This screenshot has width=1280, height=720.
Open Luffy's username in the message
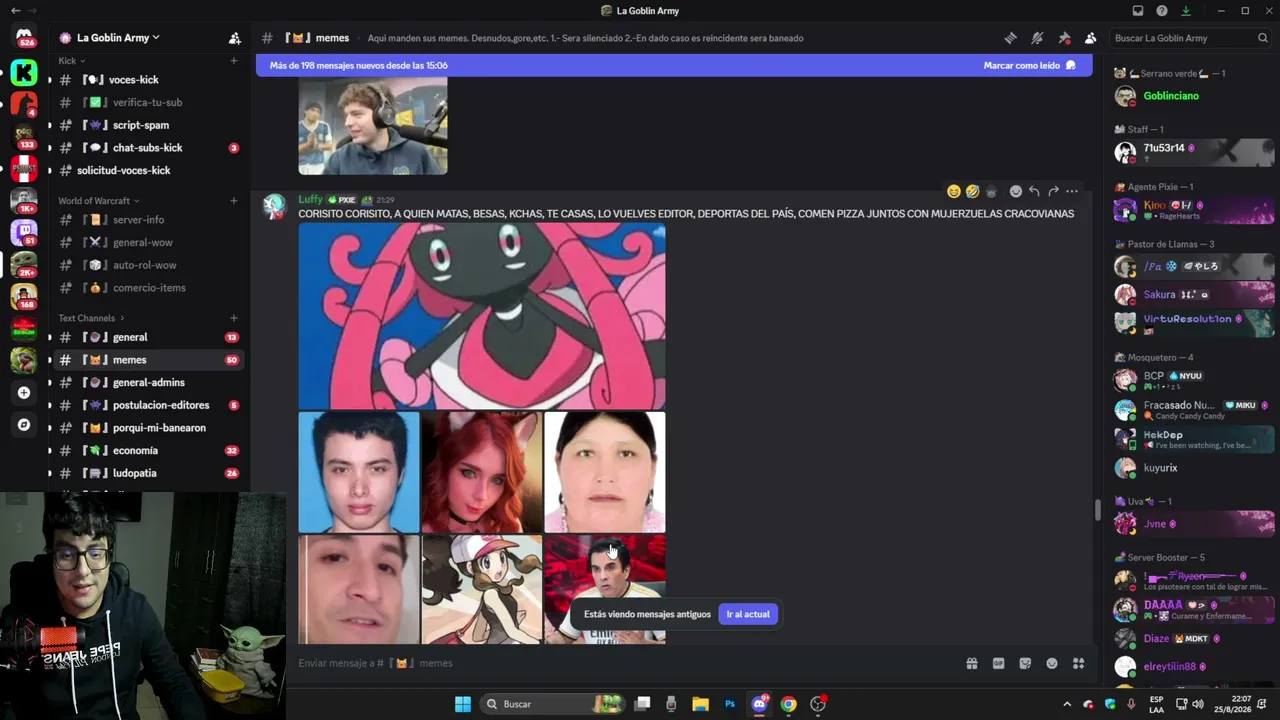click(x=310, y=199)
